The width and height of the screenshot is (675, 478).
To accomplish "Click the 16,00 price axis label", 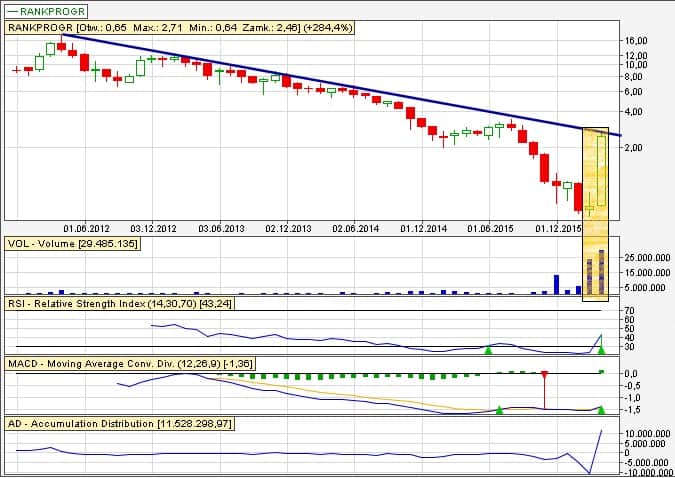I will pyautogui.click(x=637, y=41).
